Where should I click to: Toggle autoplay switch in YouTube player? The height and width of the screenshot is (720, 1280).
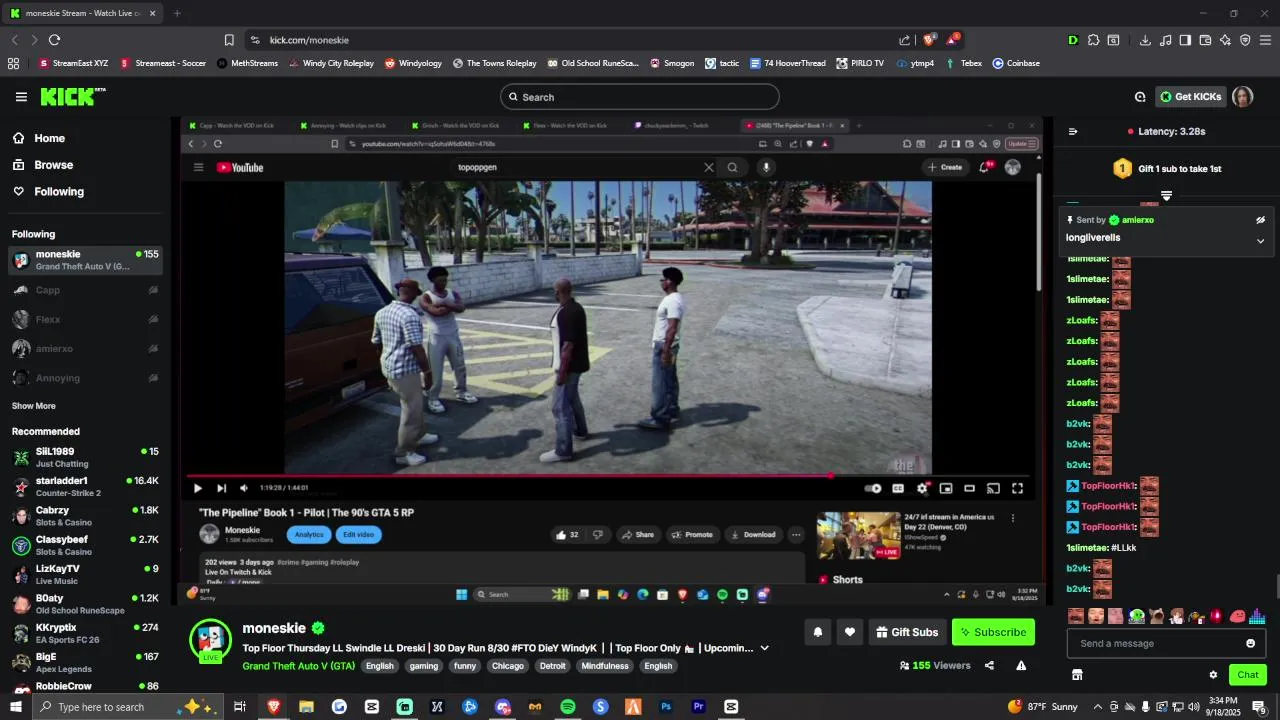click(x=873, y=488)
